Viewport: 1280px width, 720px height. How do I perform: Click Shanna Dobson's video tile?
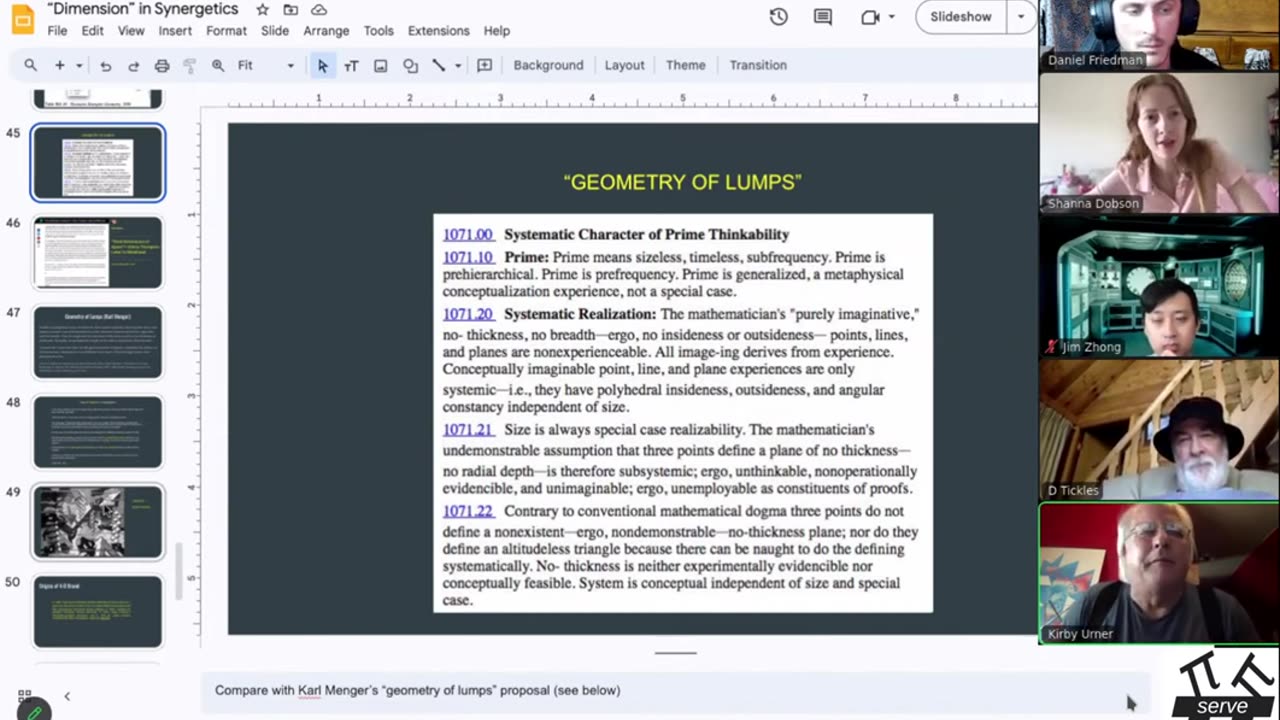click(1158, 143)
